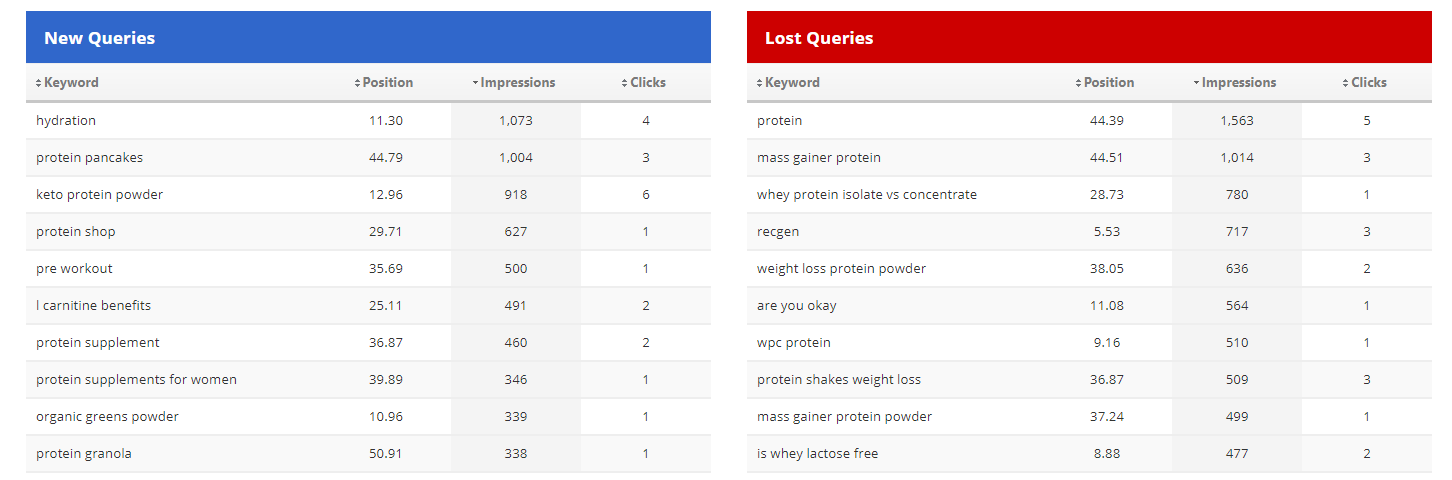This screenshot has height=480, width=1452.
Task: Click sort arrows icon beside New Queries Keyword
Action: pyautogui.click(x=39, y=83)
